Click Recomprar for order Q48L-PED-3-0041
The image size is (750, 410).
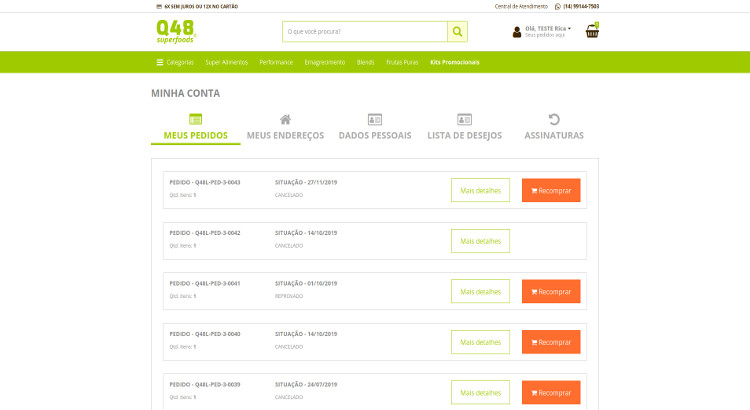[551, 291]
